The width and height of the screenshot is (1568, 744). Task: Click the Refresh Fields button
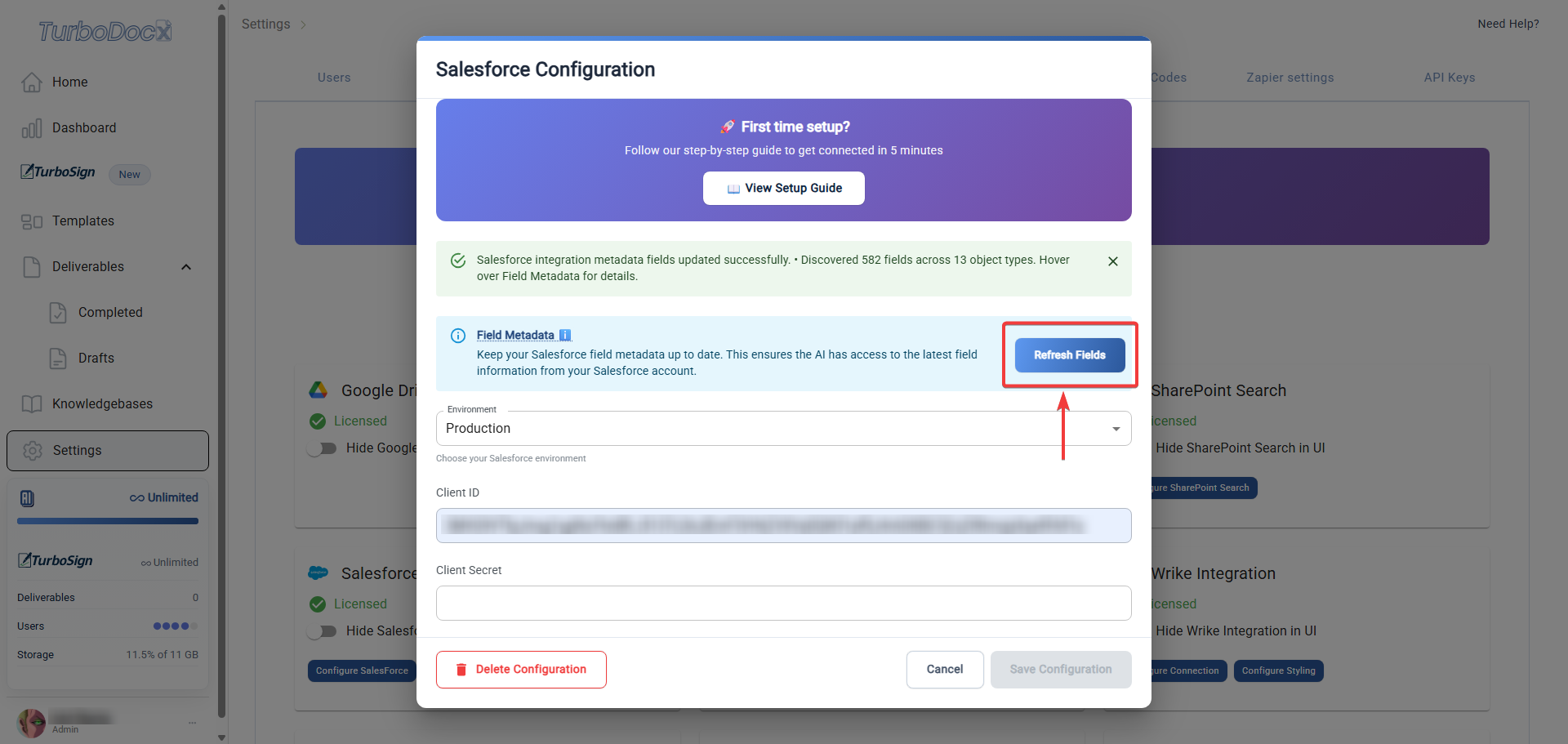1070,355
